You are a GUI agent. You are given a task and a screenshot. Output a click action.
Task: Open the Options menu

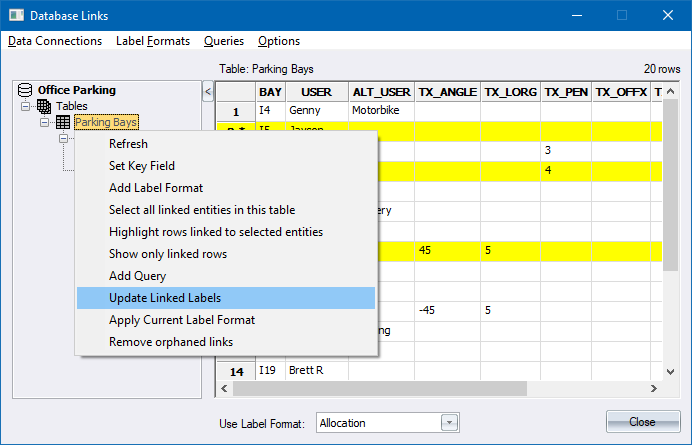pos(279,41)
